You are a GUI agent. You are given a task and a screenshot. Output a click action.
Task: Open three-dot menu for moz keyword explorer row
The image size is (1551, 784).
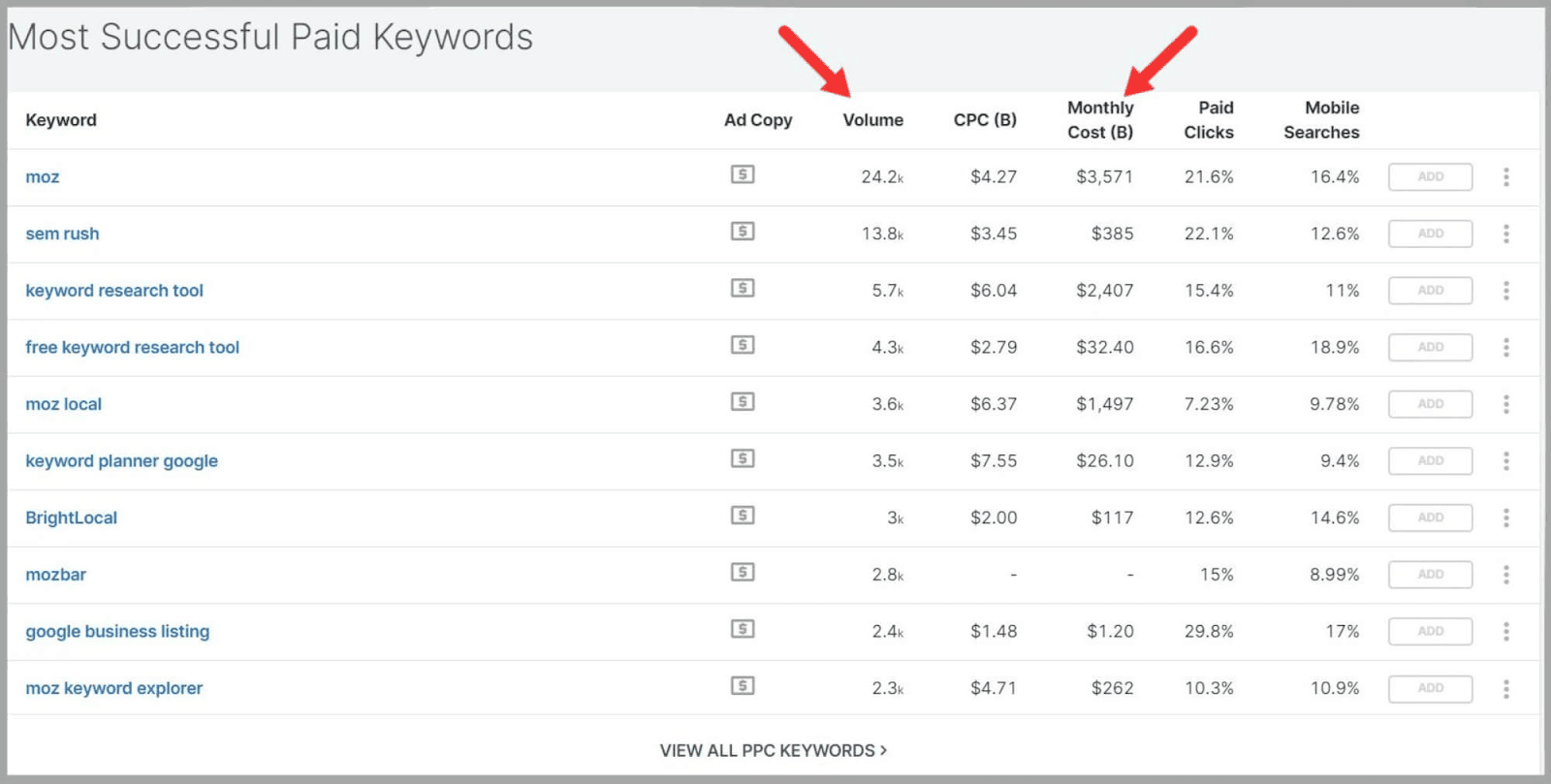point(1506,688)
